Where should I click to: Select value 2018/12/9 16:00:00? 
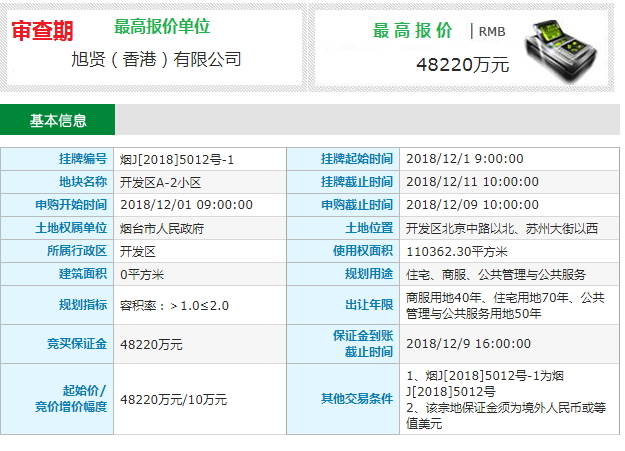point(468,344)
